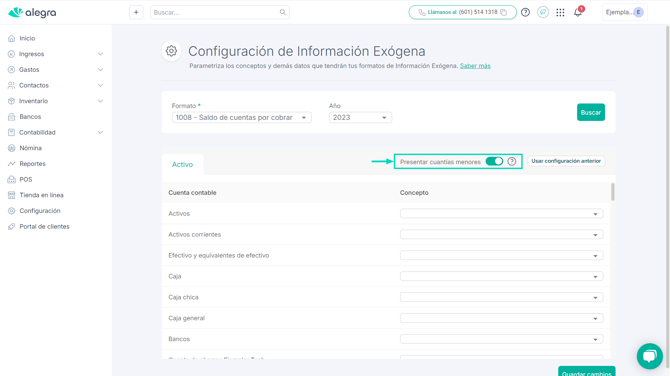Viewport: 670px width, 376px height.
Task: Click the POS sidebar icon
Action: tap(12, 179)
